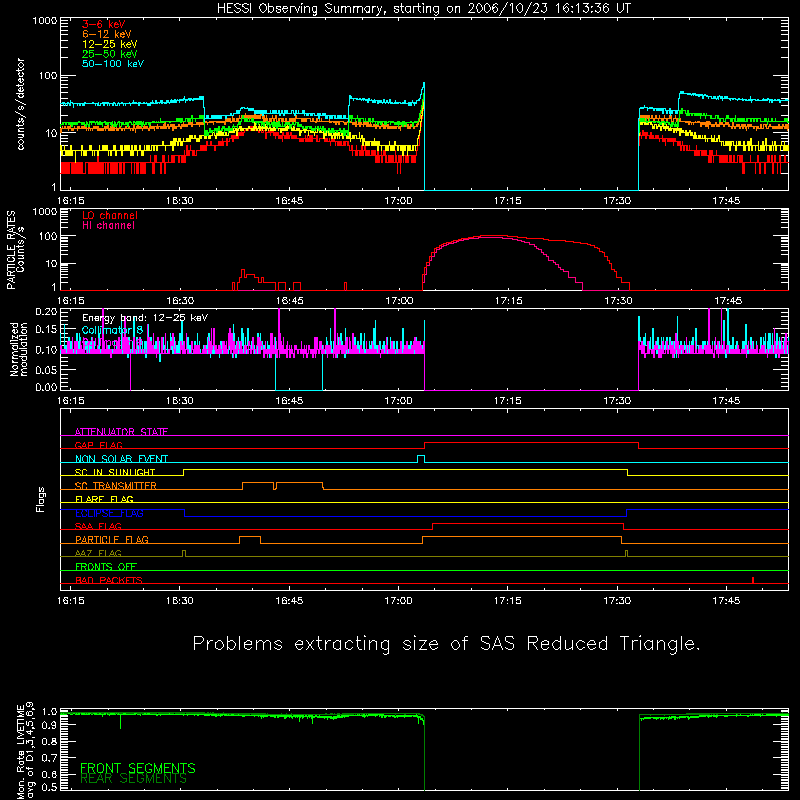Click the 17:00 tick label under the particle rates plot

coord(399,301)
